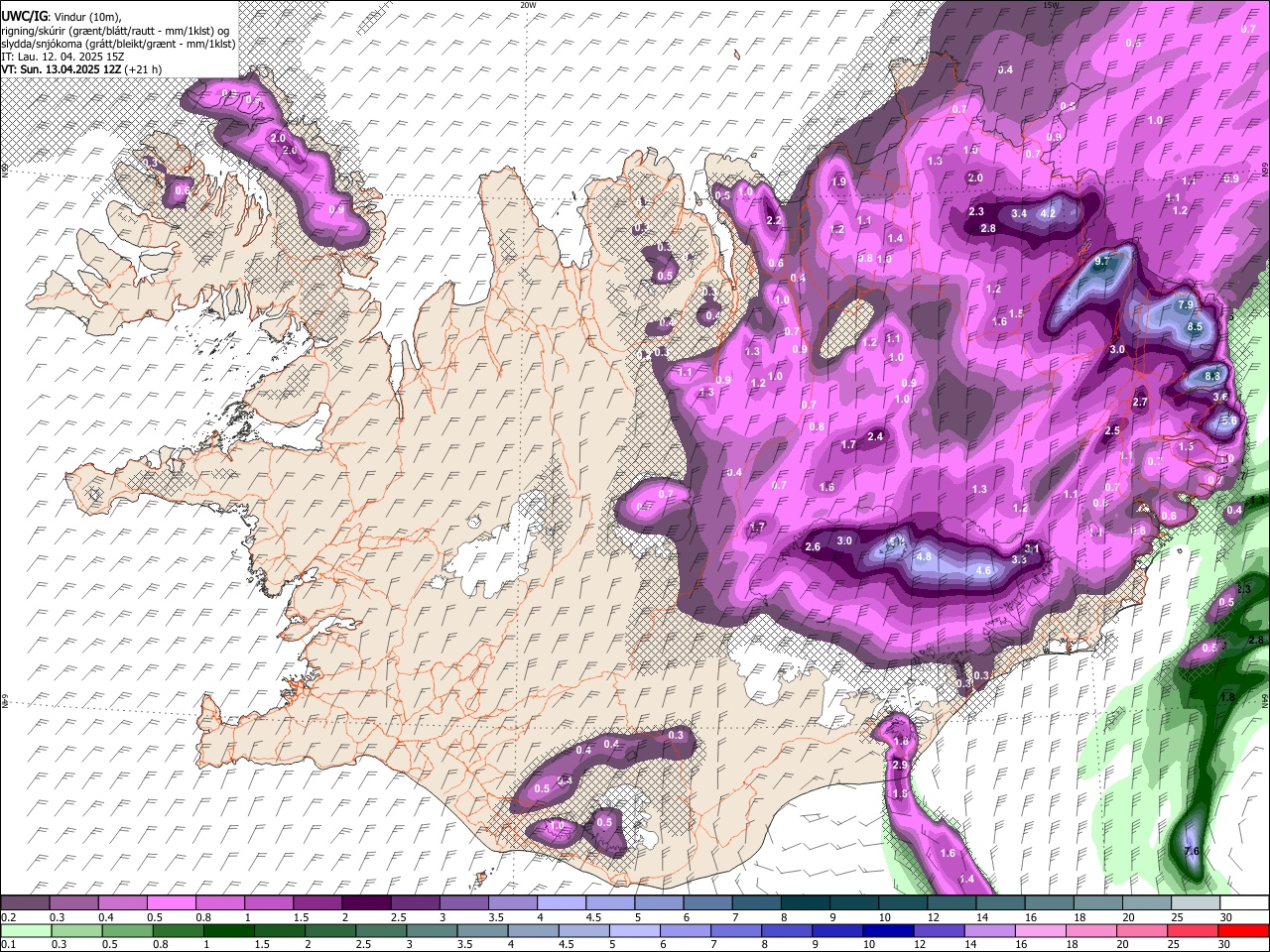
Task: Click the 2.2 value on the map
Action: [774, 220]
